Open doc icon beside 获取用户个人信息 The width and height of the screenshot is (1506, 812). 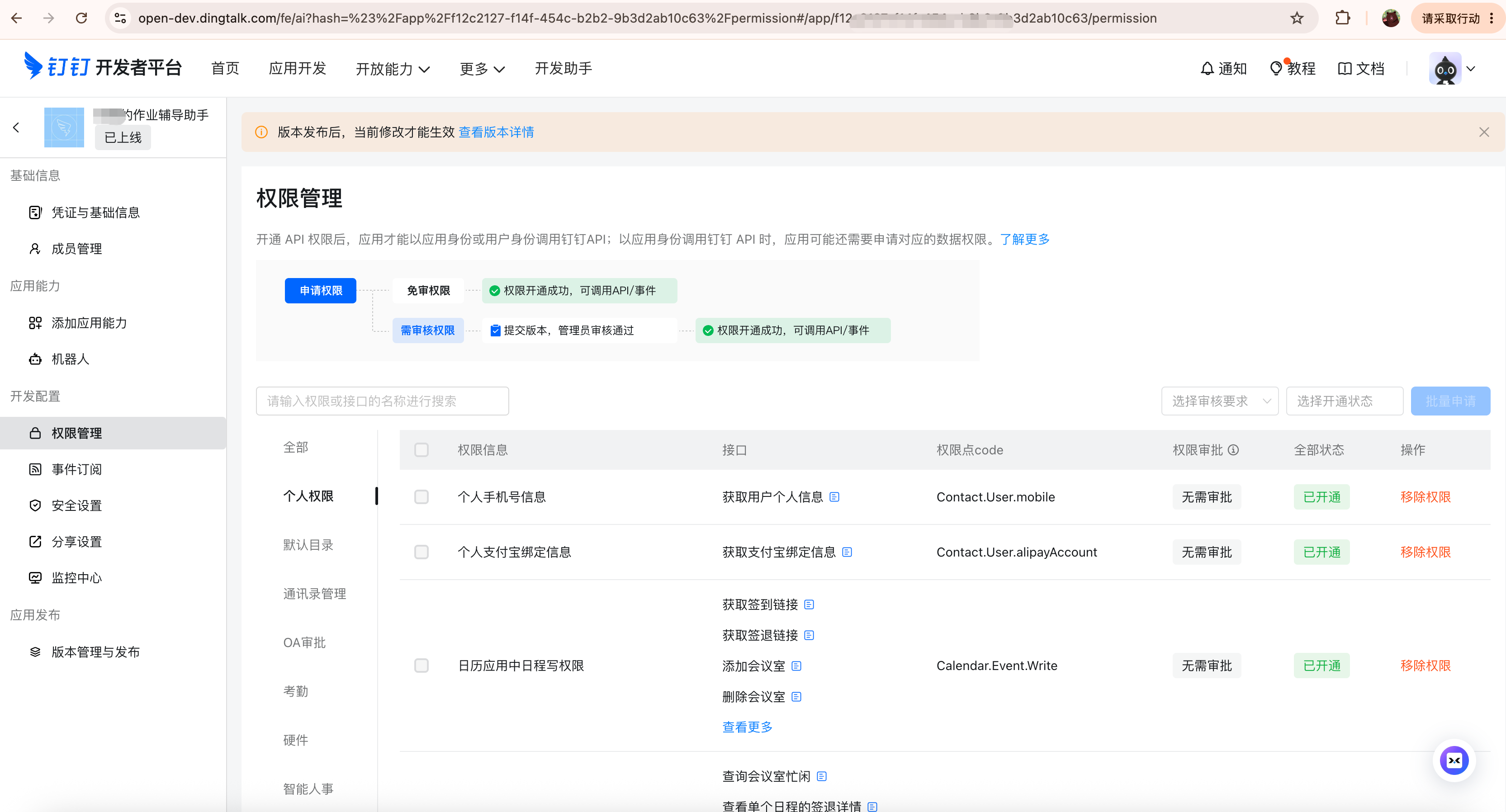834,497
